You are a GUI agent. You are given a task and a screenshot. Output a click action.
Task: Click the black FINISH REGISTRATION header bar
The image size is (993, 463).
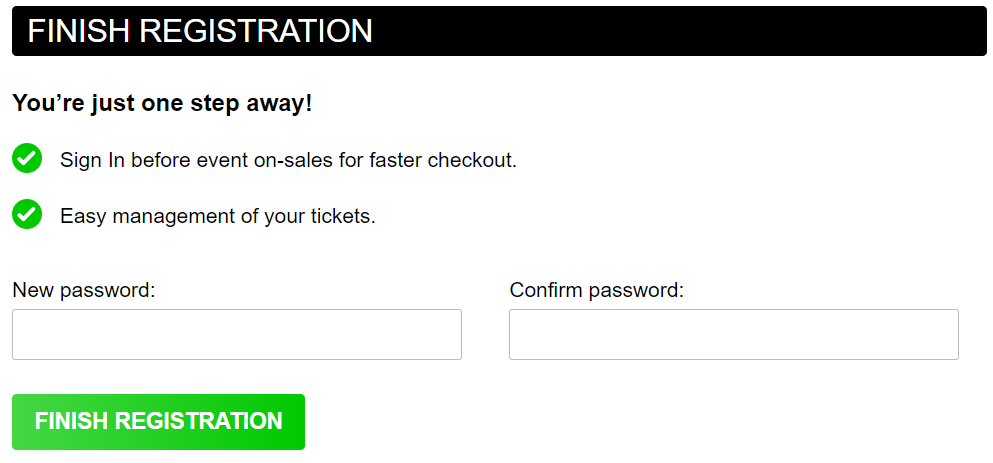pos(499,31)
